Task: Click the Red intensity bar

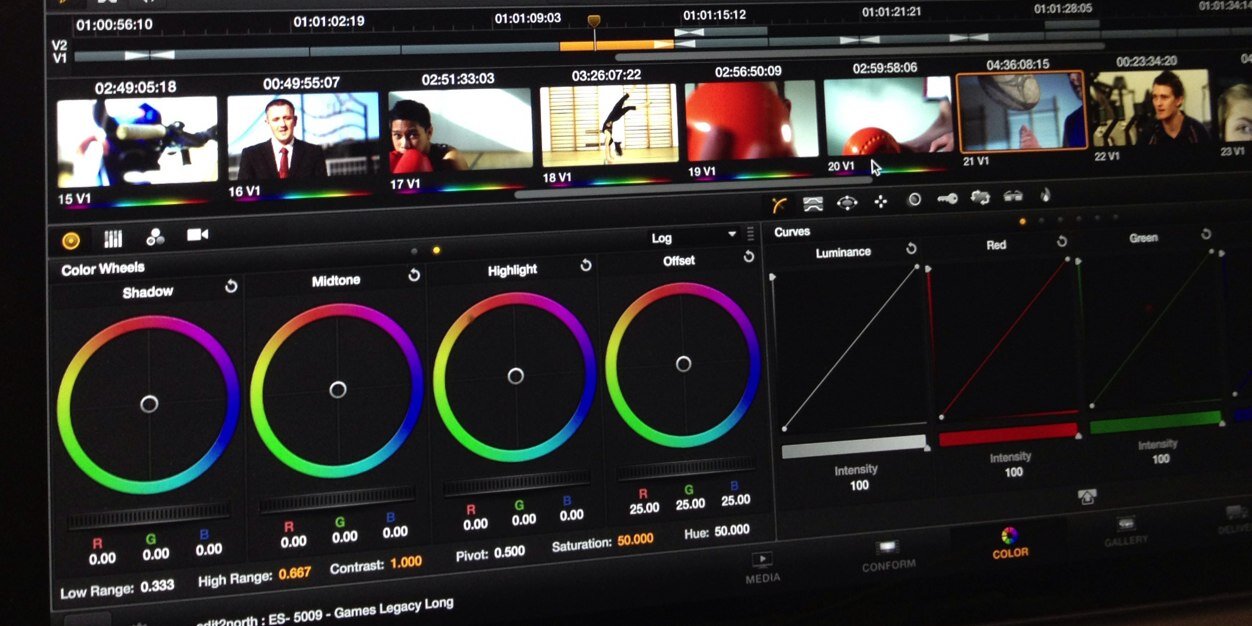Action: point(1007,433)
